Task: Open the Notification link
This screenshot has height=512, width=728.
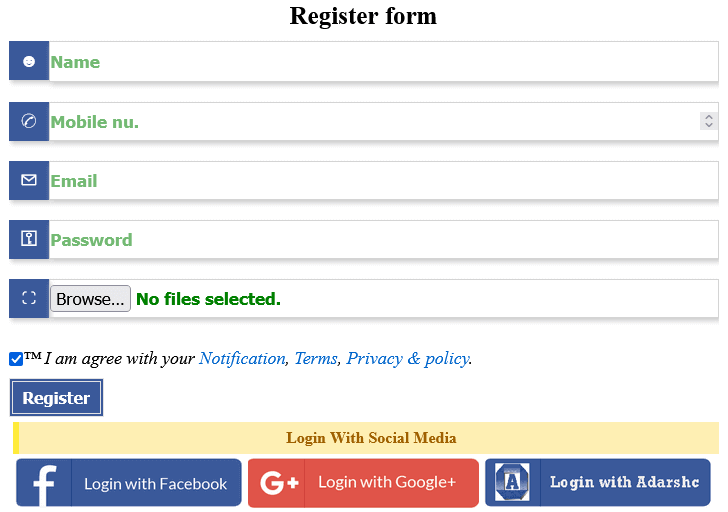Action: [242, 358]
